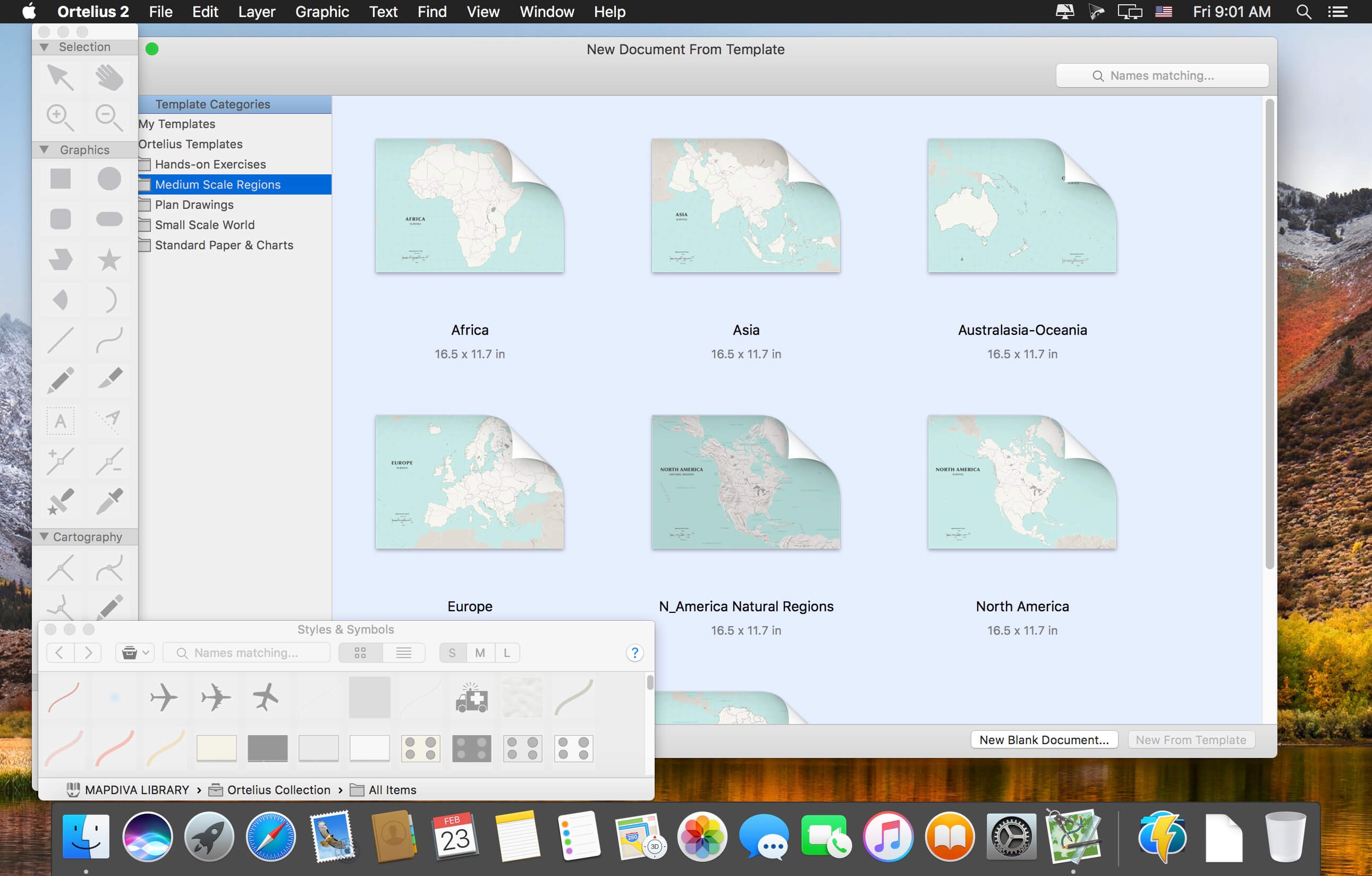Select the arrow selection tool
Screen dimensions: 1372x876
[x=61, y=78]
